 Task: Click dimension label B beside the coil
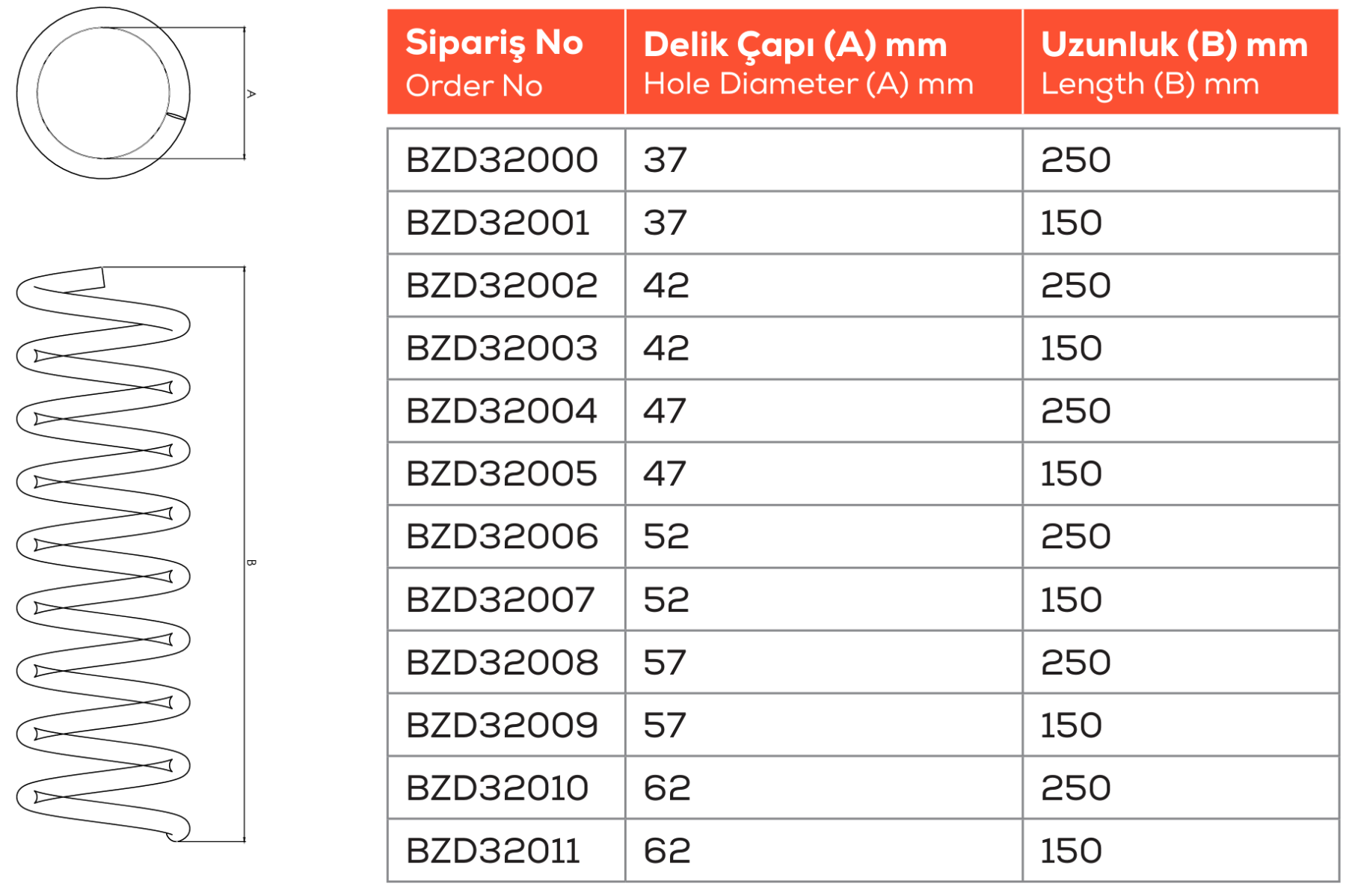pos(251,562)
